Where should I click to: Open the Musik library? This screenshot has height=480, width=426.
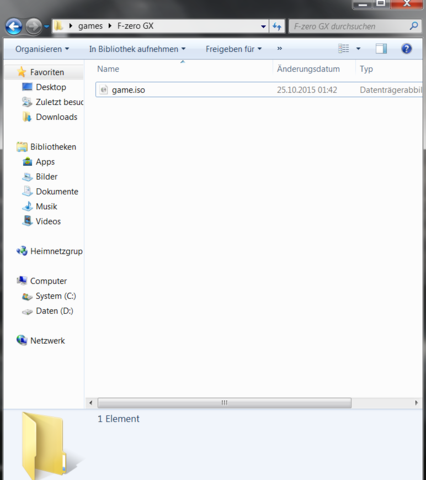pos(46,207)
